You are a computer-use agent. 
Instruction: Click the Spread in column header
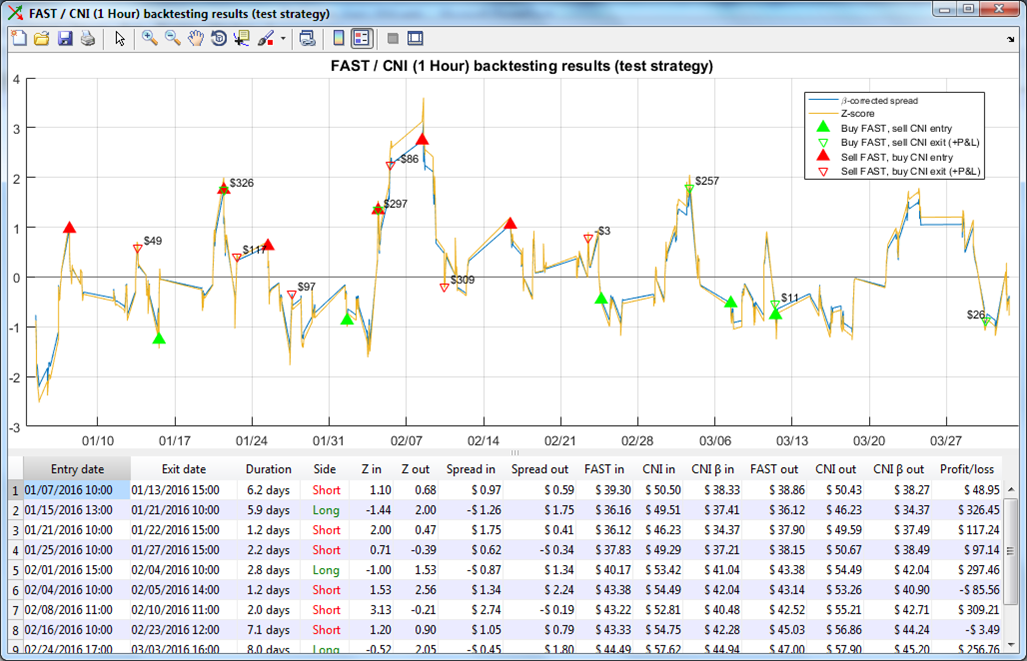tap(471, 469)
